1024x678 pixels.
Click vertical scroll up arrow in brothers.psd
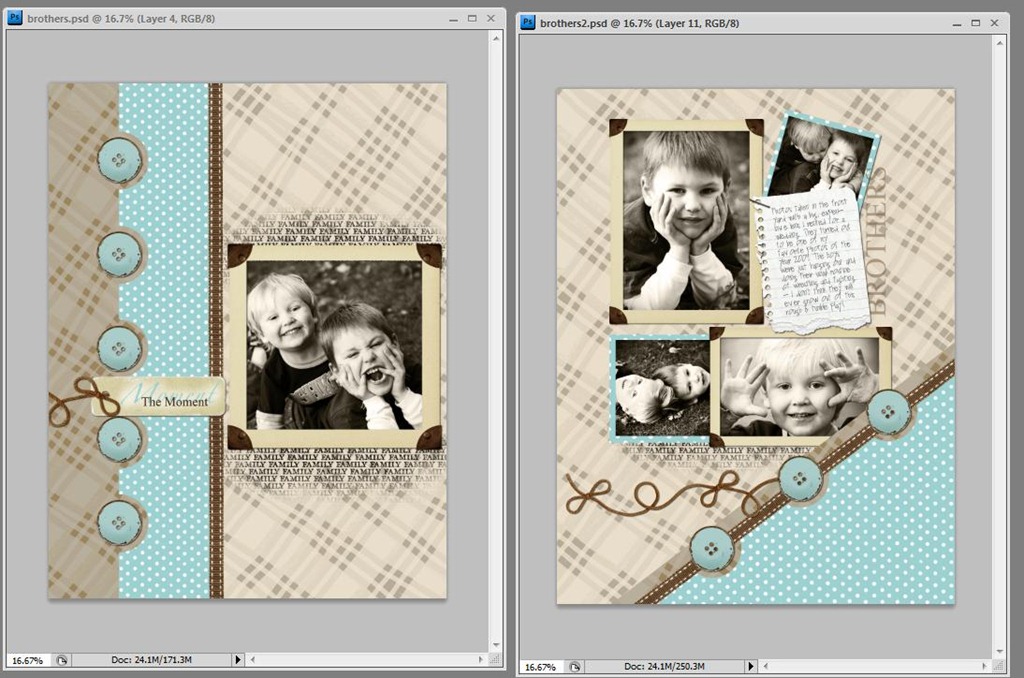496,39
